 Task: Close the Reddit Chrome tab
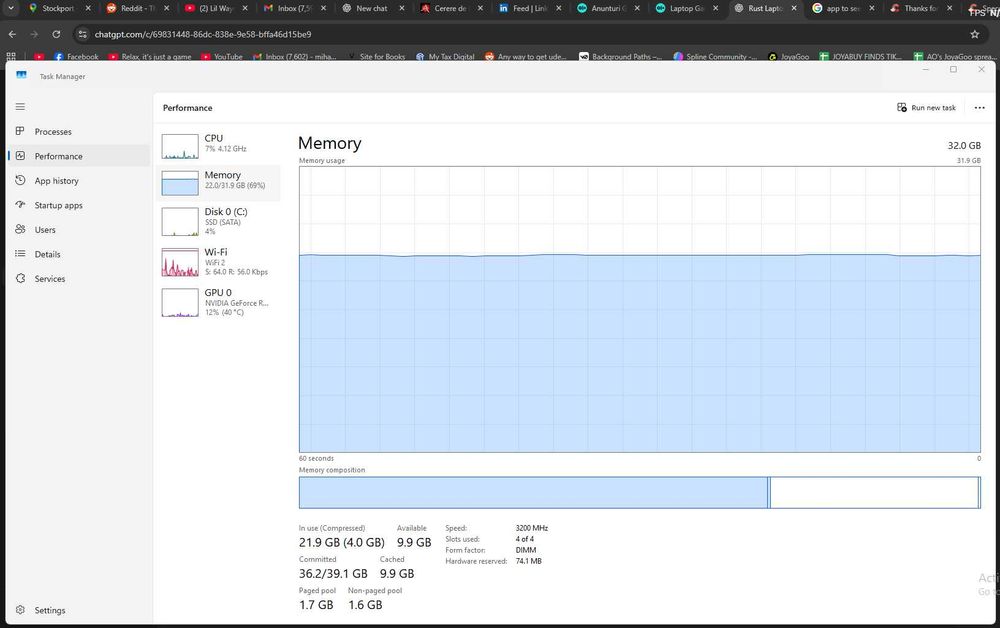click(x=166, y=8)
